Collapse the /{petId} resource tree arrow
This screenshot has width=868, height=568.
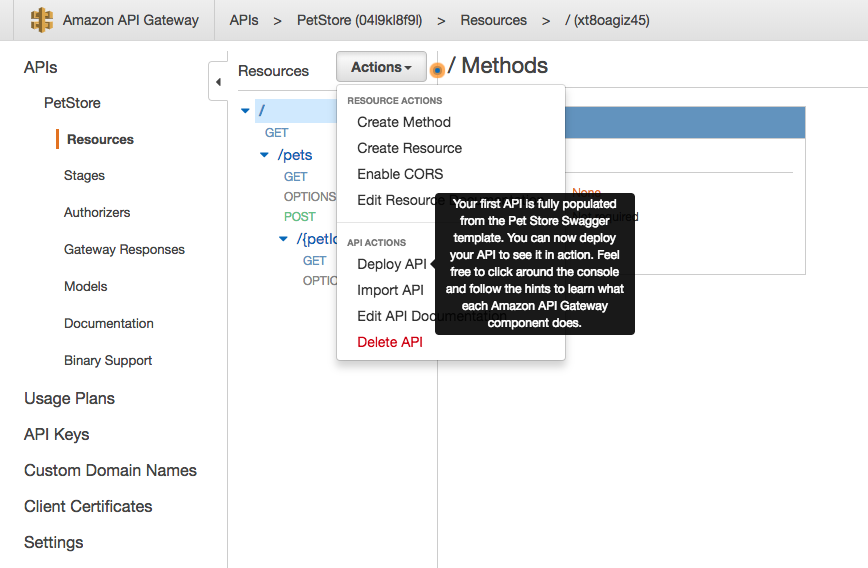283,239
